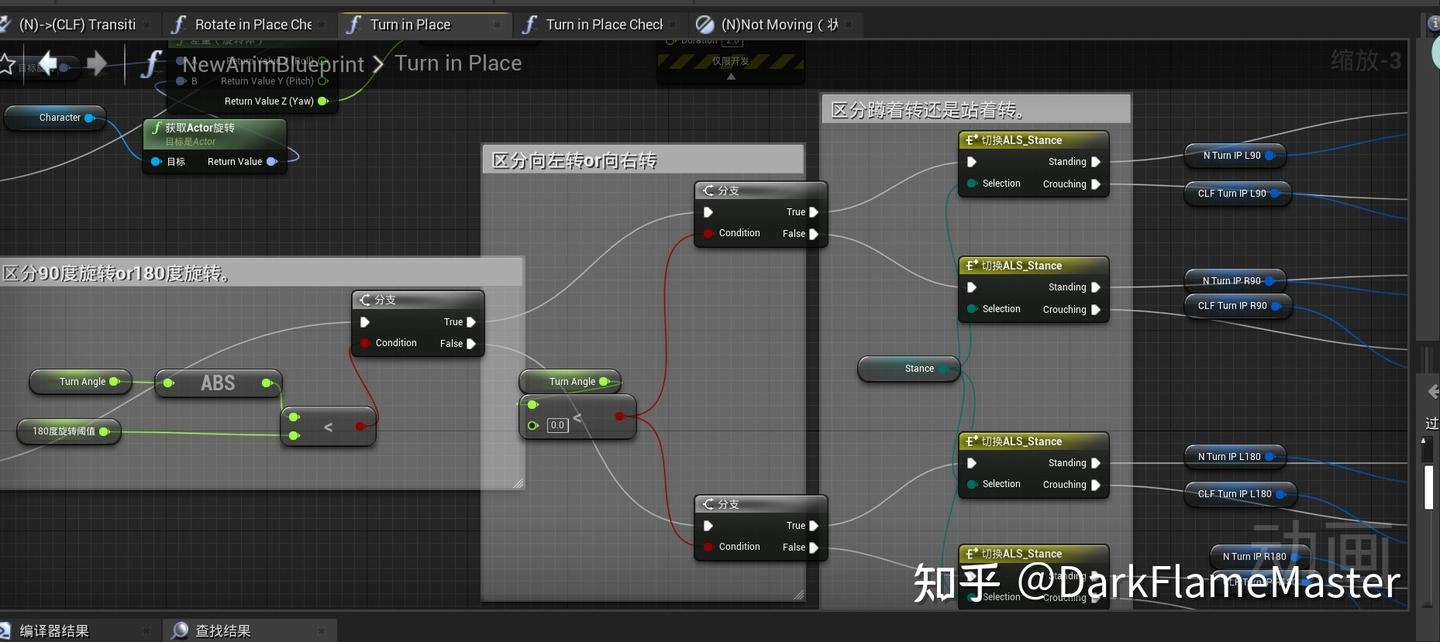Click Turn in Place in the breadcrumb
The width and height of the screenshot is (1440, 642).
coord(458,63)
